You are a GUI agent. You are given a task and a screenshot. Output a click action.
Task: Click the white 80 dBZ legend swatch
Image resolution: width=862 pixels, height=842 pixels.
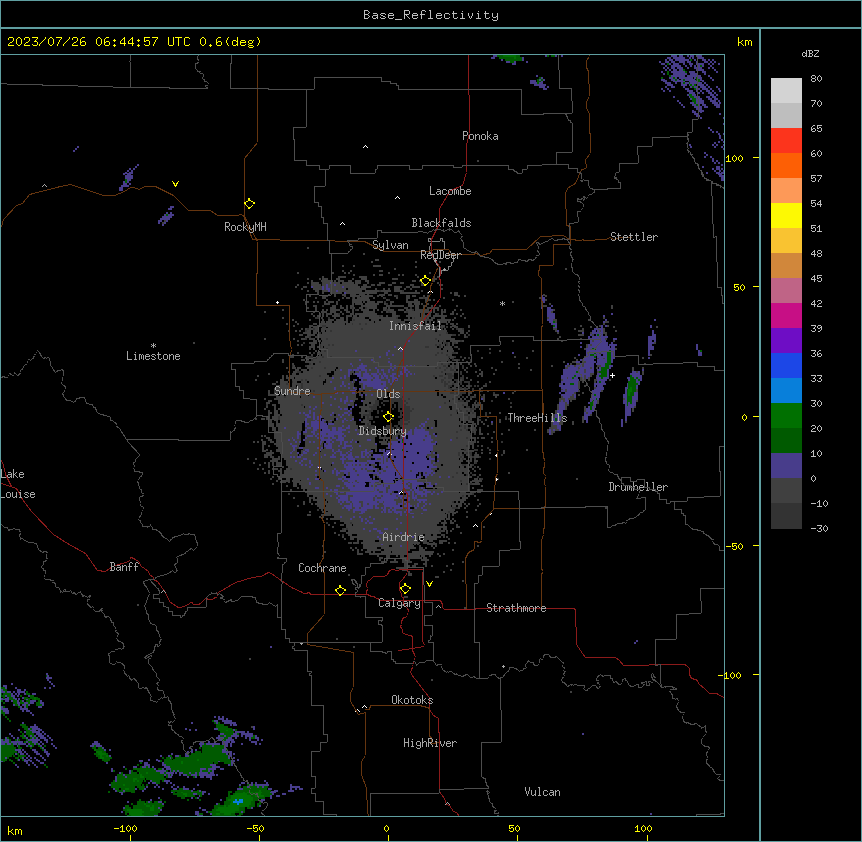[786, 91]
